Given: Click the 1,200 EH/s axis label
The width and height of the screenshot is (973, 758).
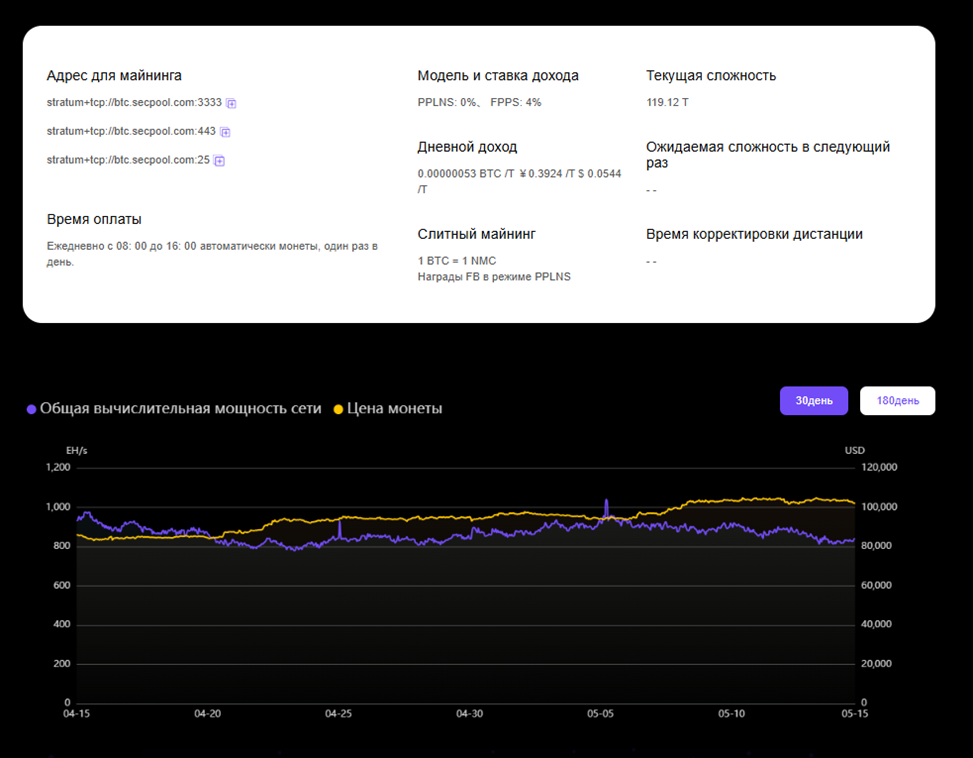Looking at the screenshot, I should [58, 468].
